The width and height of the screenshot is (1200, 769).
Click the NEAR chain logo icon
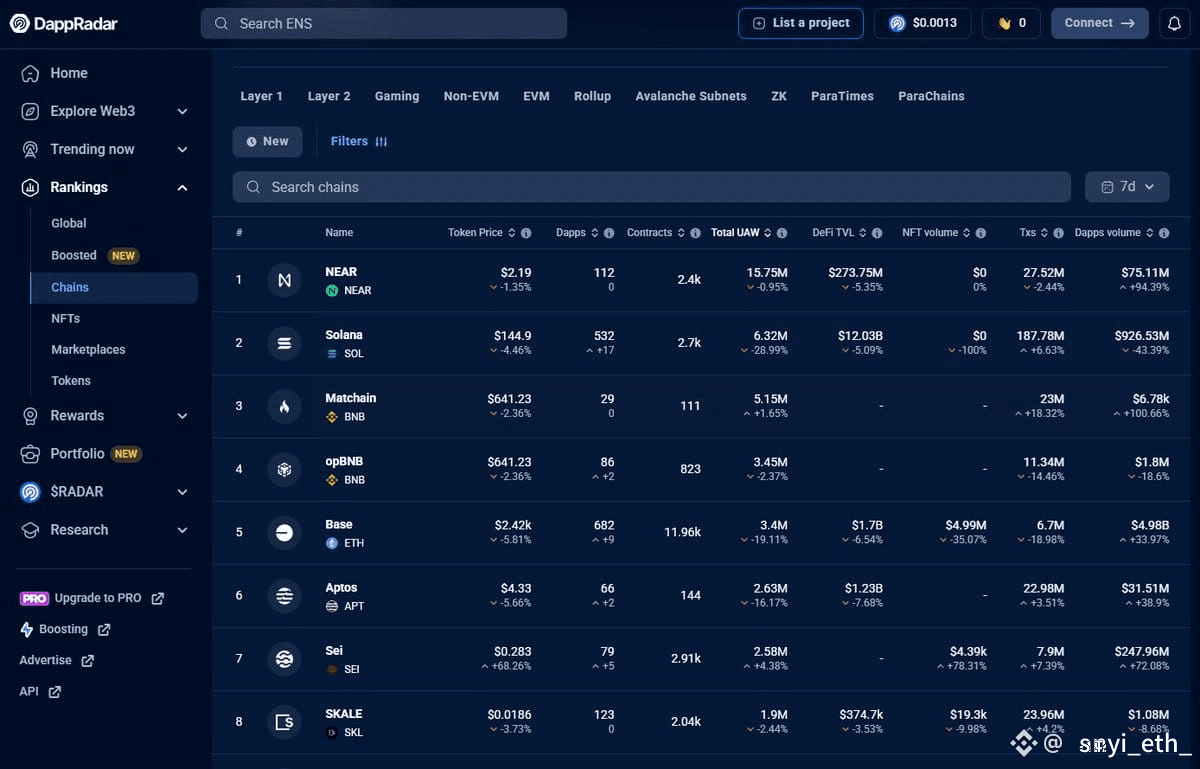click(x=284, y=280)
